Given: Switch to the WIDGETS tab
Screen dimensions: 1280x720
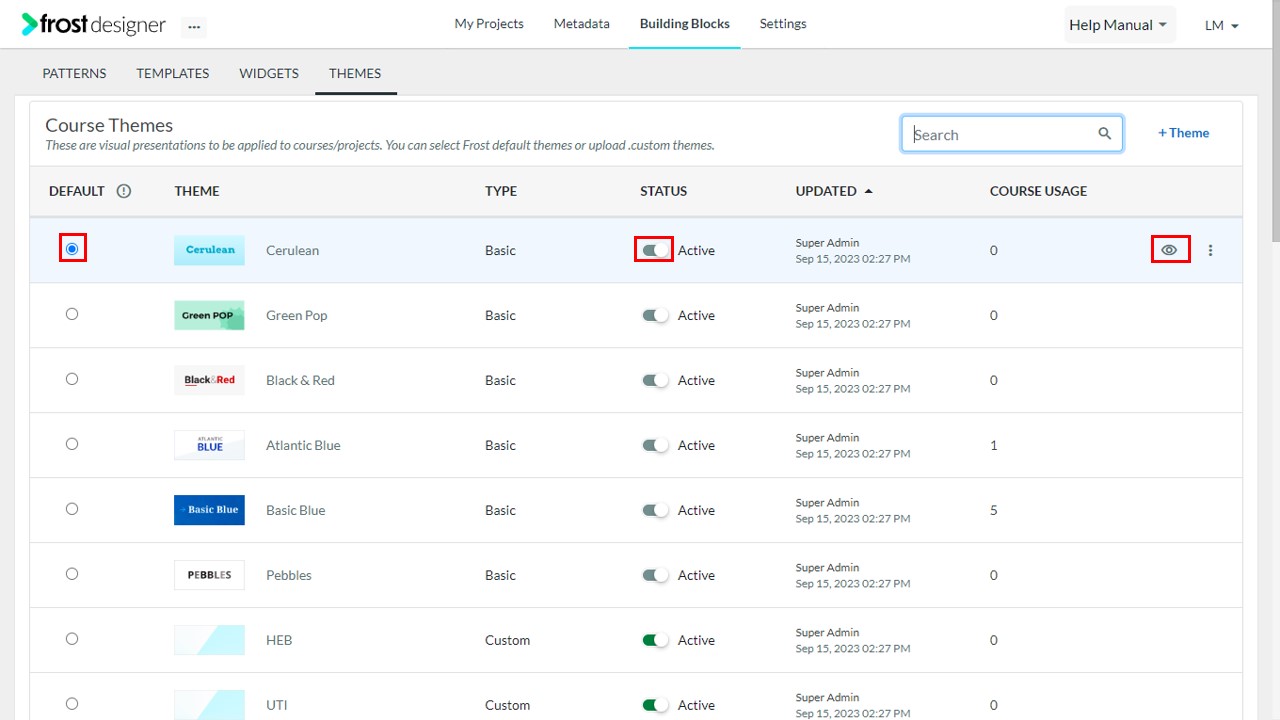Looking at the screenshot, I should point(269,73).
